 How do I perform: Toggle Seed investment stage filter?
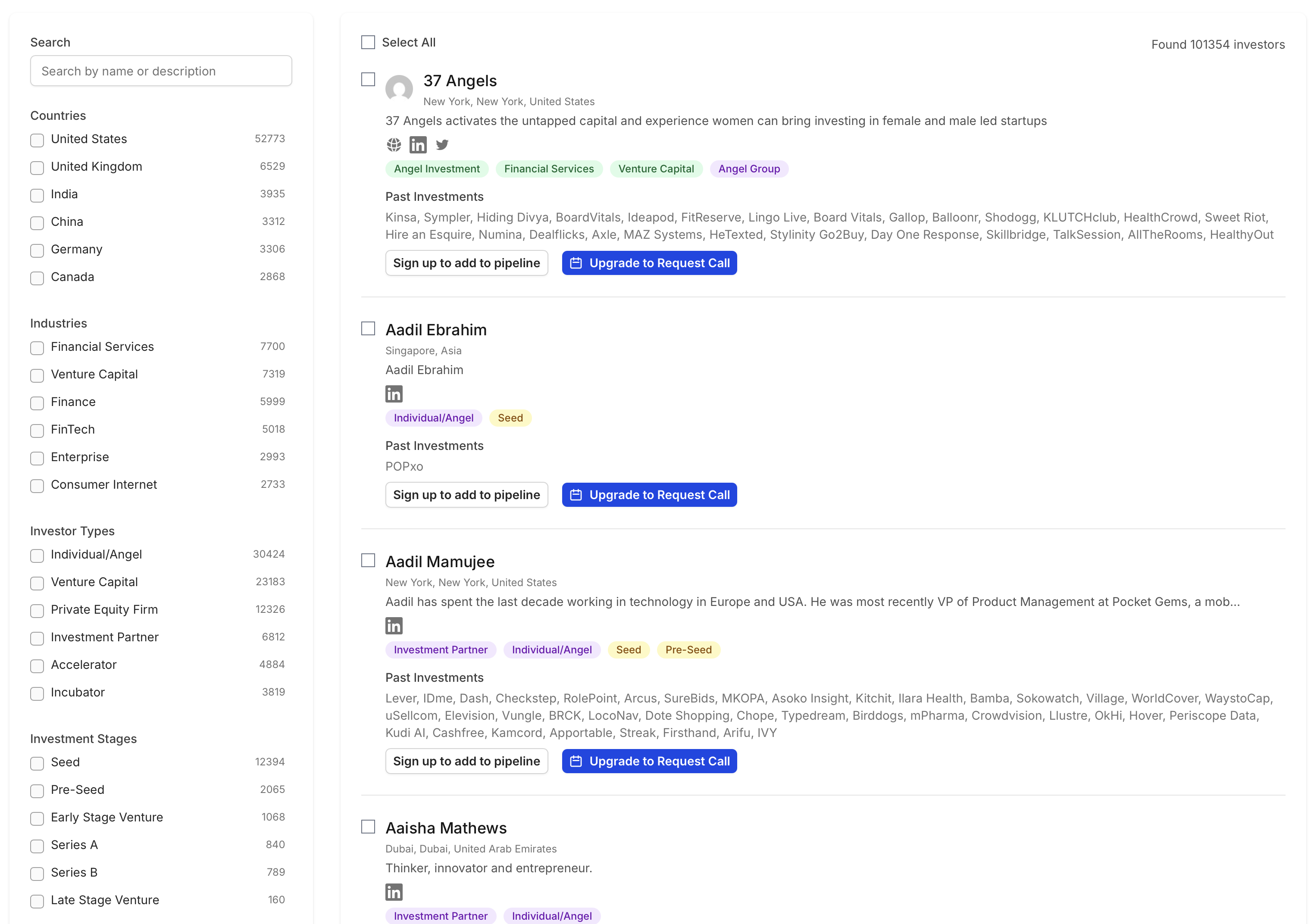coord(37,763)
